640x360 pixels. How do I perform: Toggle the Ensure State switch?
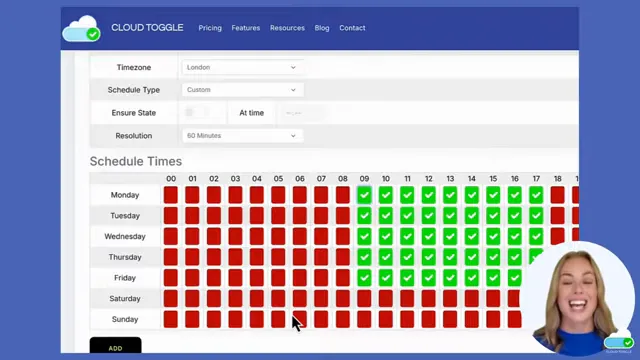click(x=198, y=112)
